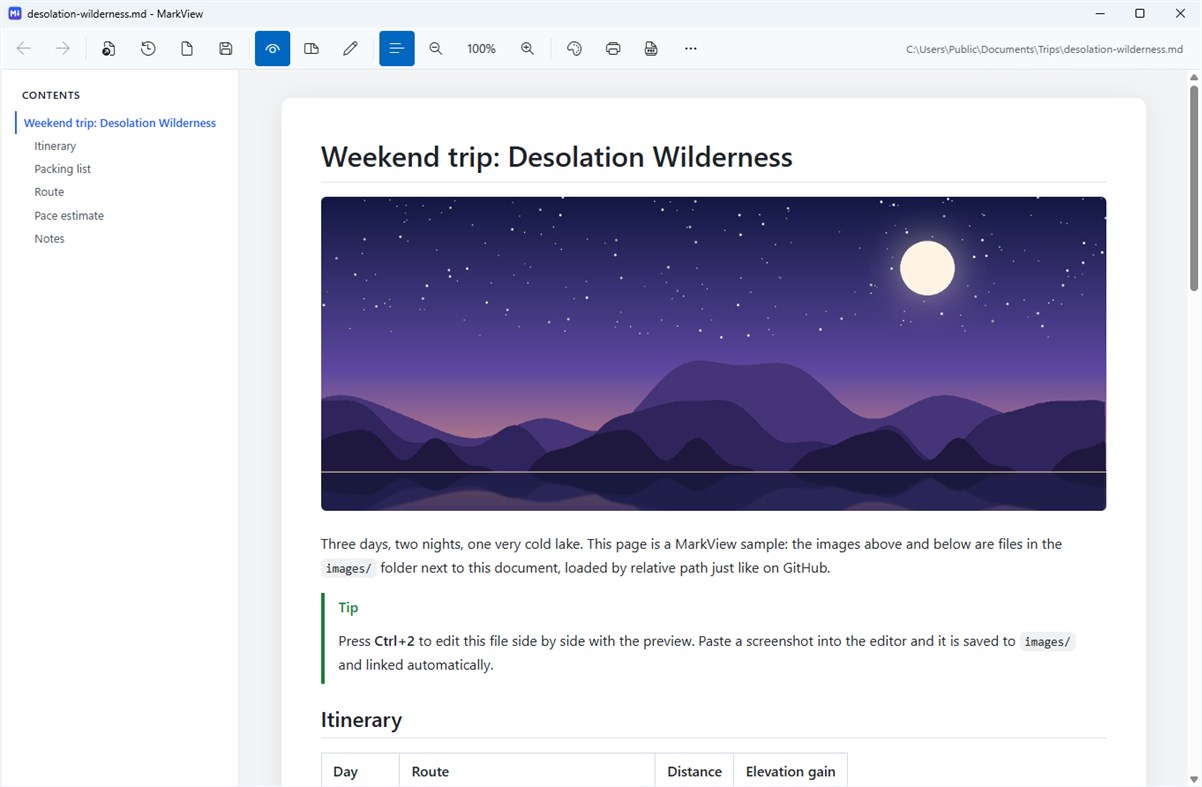Jump to Weekend trip: Desolation Wilderness heading
1202x787 pixels.
pyautogui.click(x=120, y=123)
